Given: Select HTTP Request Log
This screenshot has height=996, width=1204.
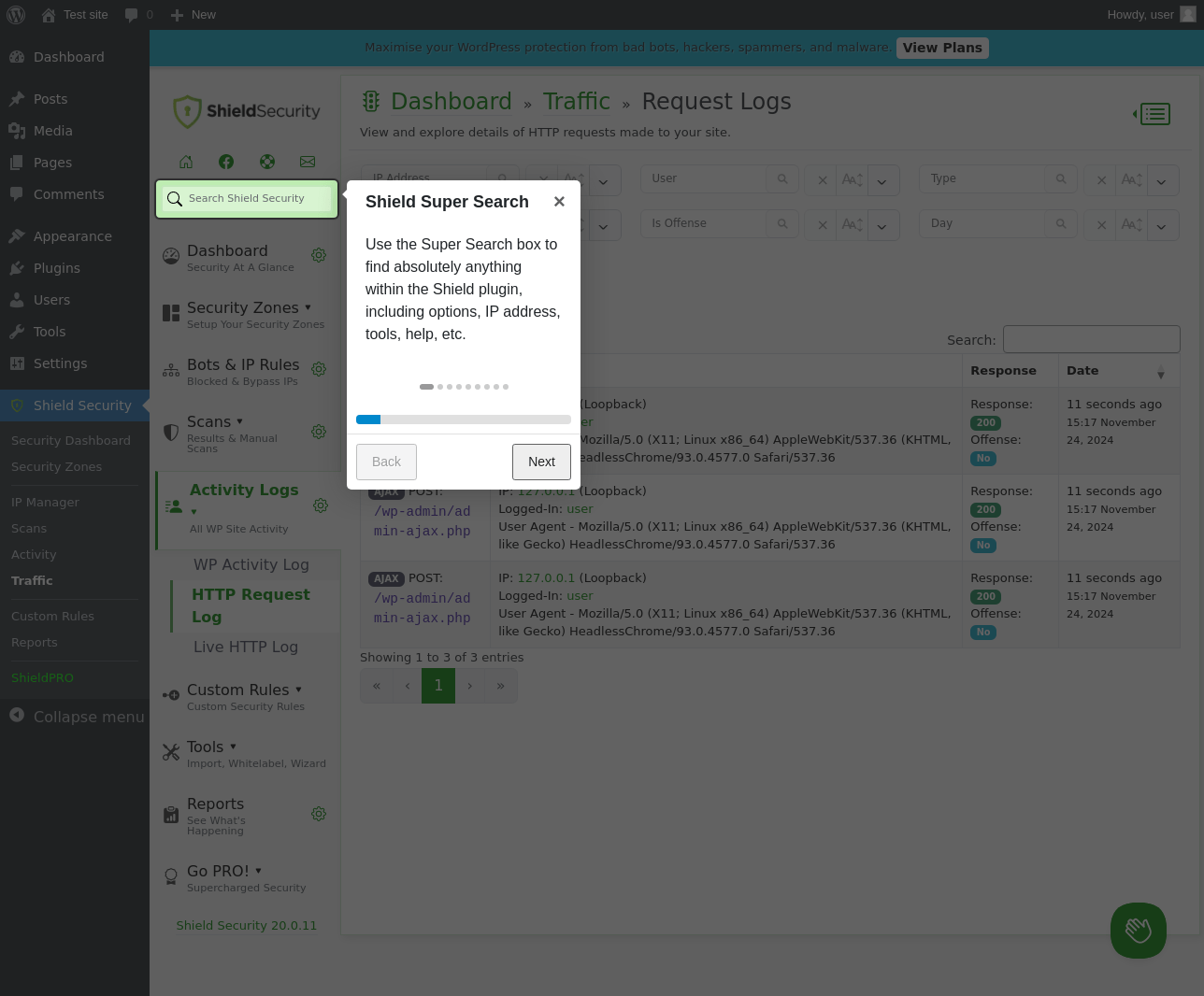Looking at the screenshot, I should [x=251, y=605].
